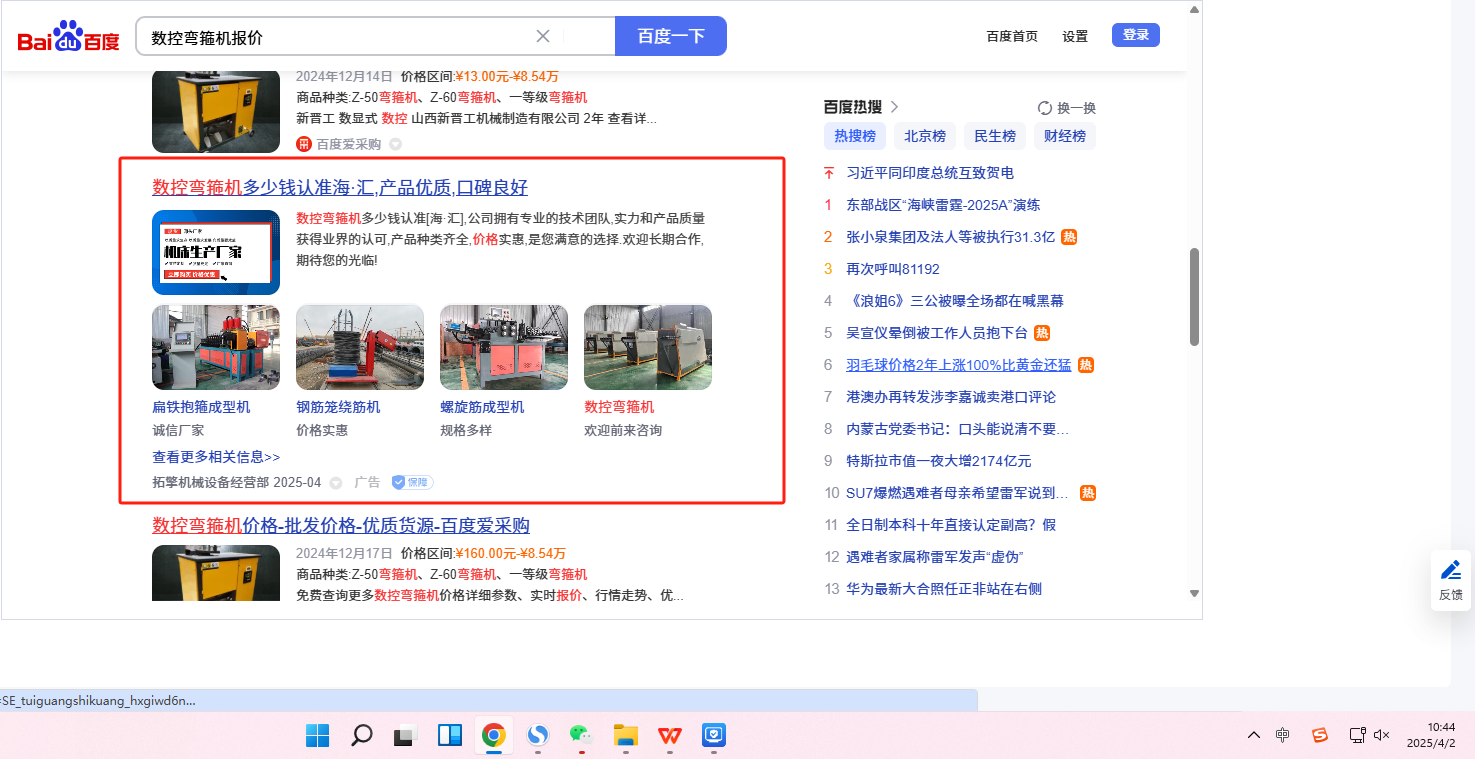Open hot search 吴宣仪晕倒被工作人员抱下台
The width and height of the screenshot is (1475, 759).
[937, 333]
